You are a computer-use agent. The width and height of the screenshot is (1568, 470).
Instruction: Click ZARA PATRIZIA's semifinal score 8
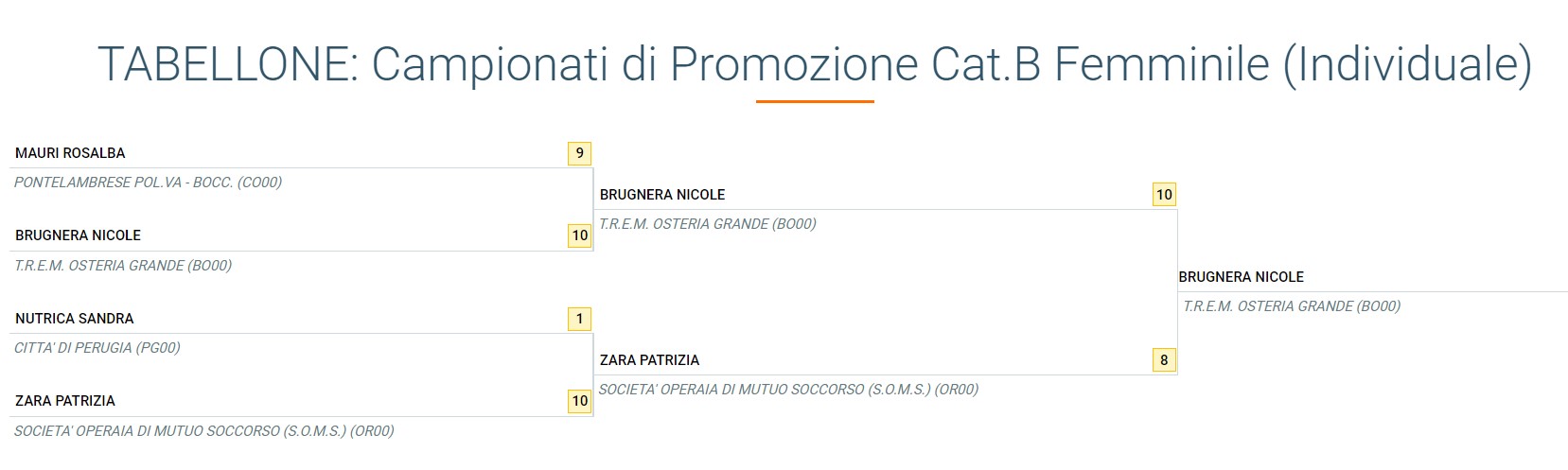click(1164, 360)
